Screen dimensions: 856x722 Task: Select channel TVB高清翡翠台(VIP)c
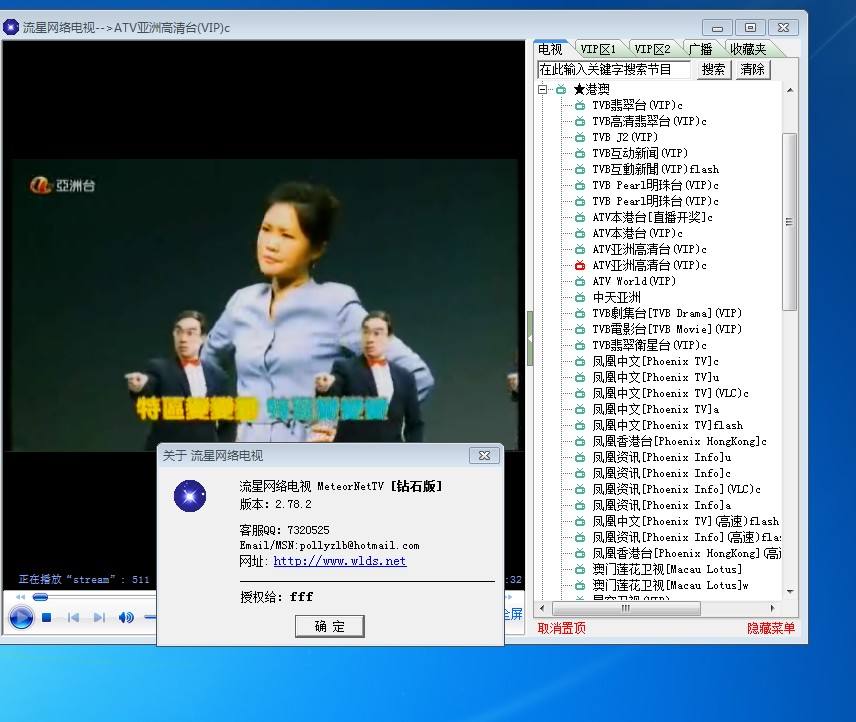coord(649,121)
